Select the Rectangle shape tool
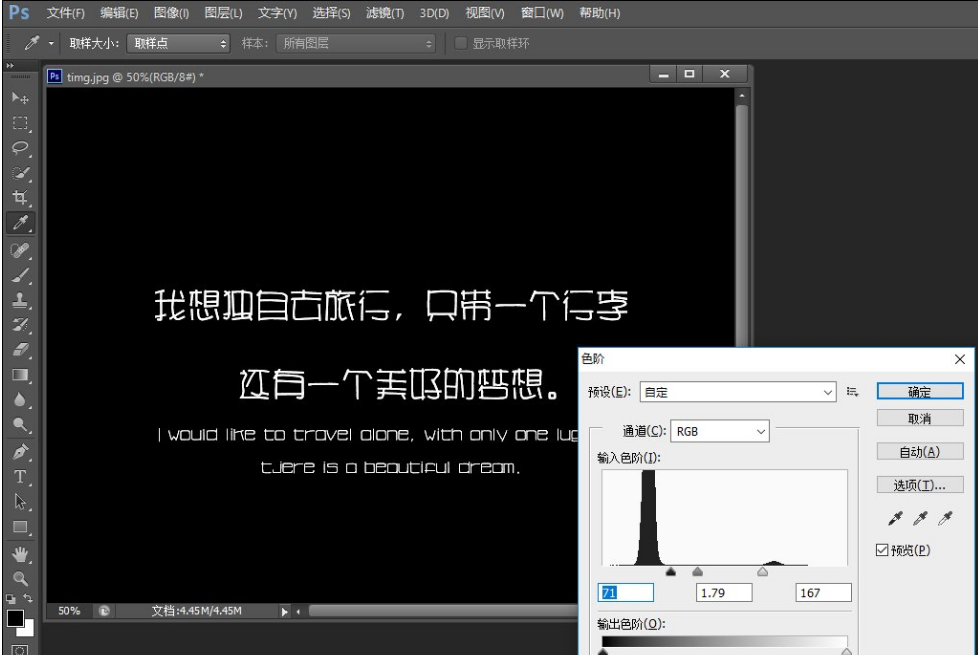Viewport: 978px width, 655px height. pyautogui.click(x=20, y=527)
